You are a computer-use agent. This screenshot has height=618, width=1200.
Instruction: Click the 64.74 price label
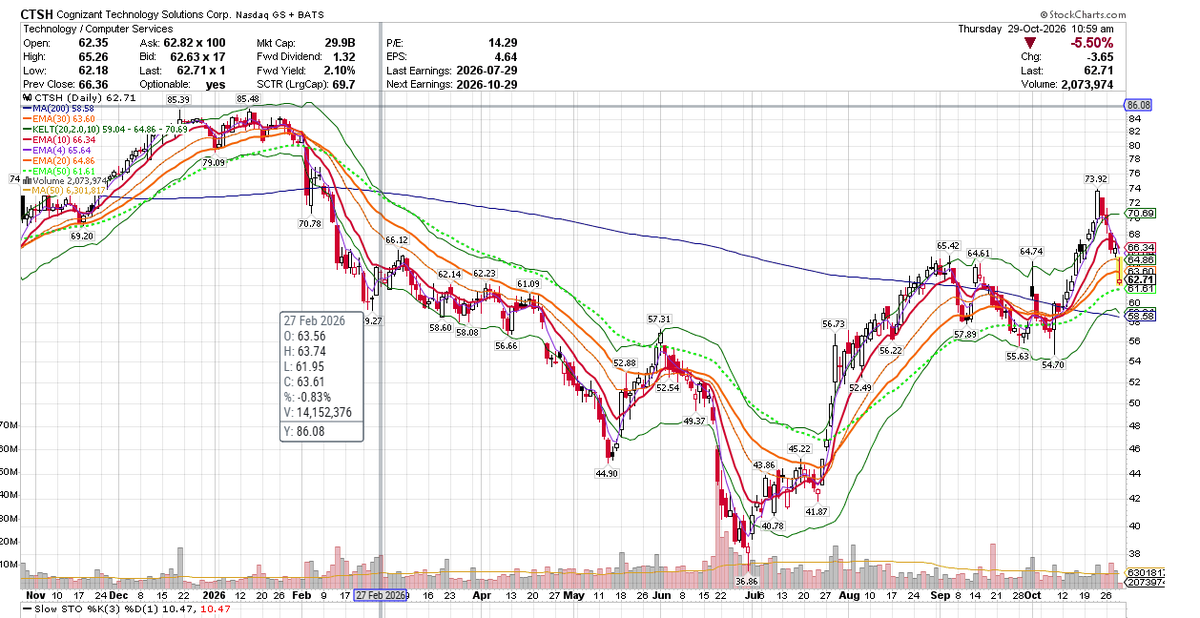click(1032, 251)
